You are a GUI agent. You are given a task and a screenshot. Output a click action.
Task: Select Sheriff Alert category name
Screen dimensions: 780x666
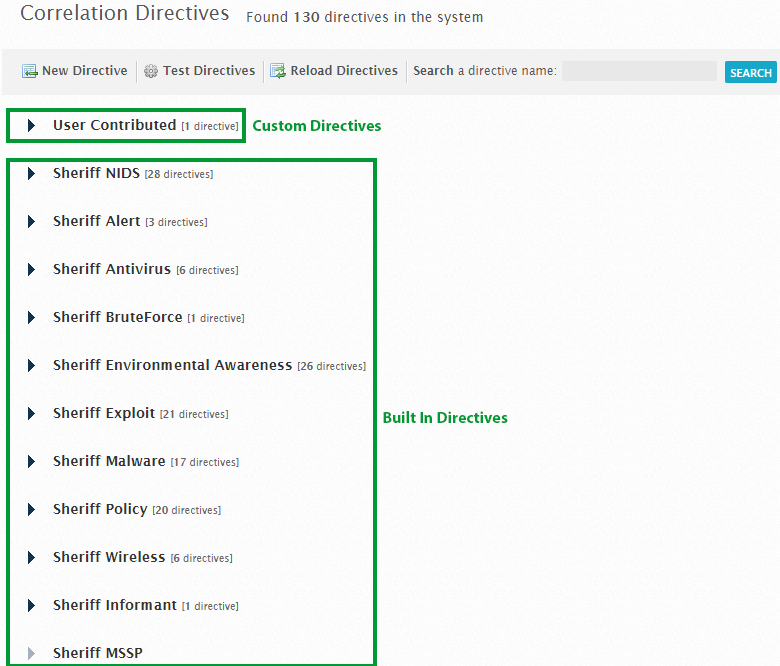97,221
